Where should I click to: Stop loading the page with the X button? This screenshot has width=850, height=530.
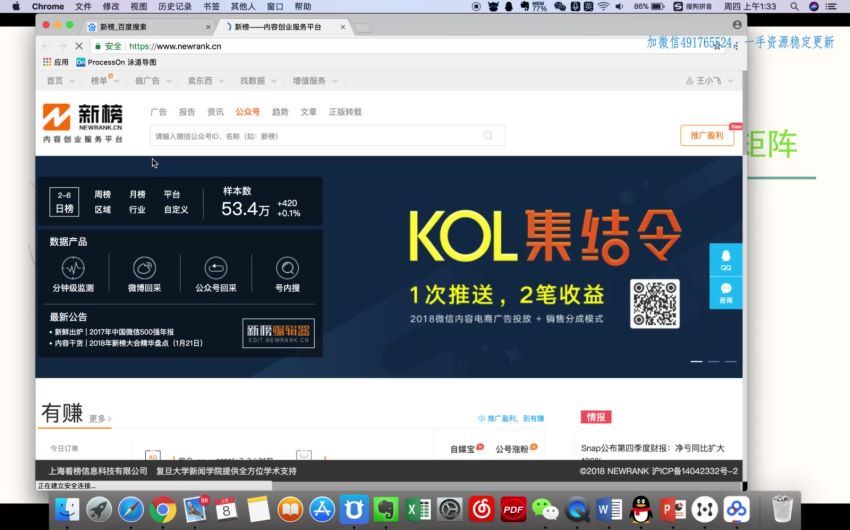pos(79,46)
